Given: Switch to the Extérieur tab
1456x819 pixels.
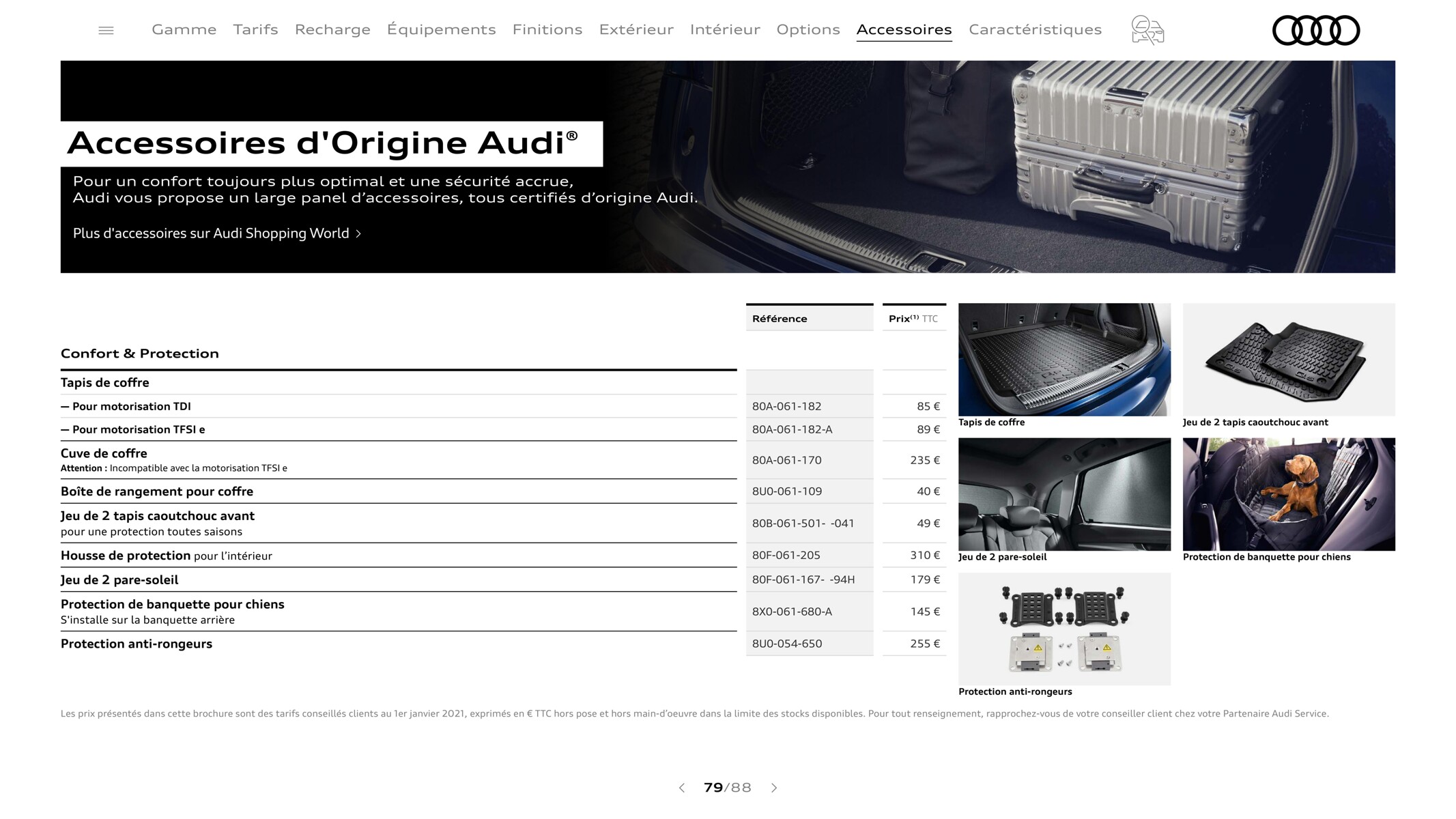Looking at the screenshot, I should click(x=636, y=29).
